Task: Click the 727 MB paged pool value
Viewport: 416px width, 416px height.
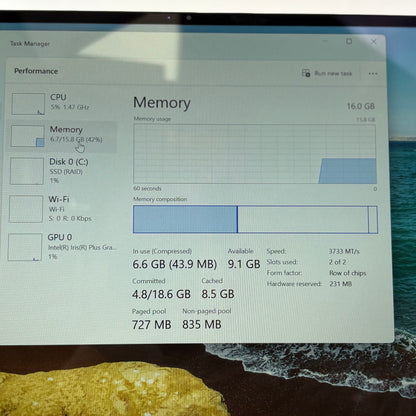Action: click(x=152, y=325)
